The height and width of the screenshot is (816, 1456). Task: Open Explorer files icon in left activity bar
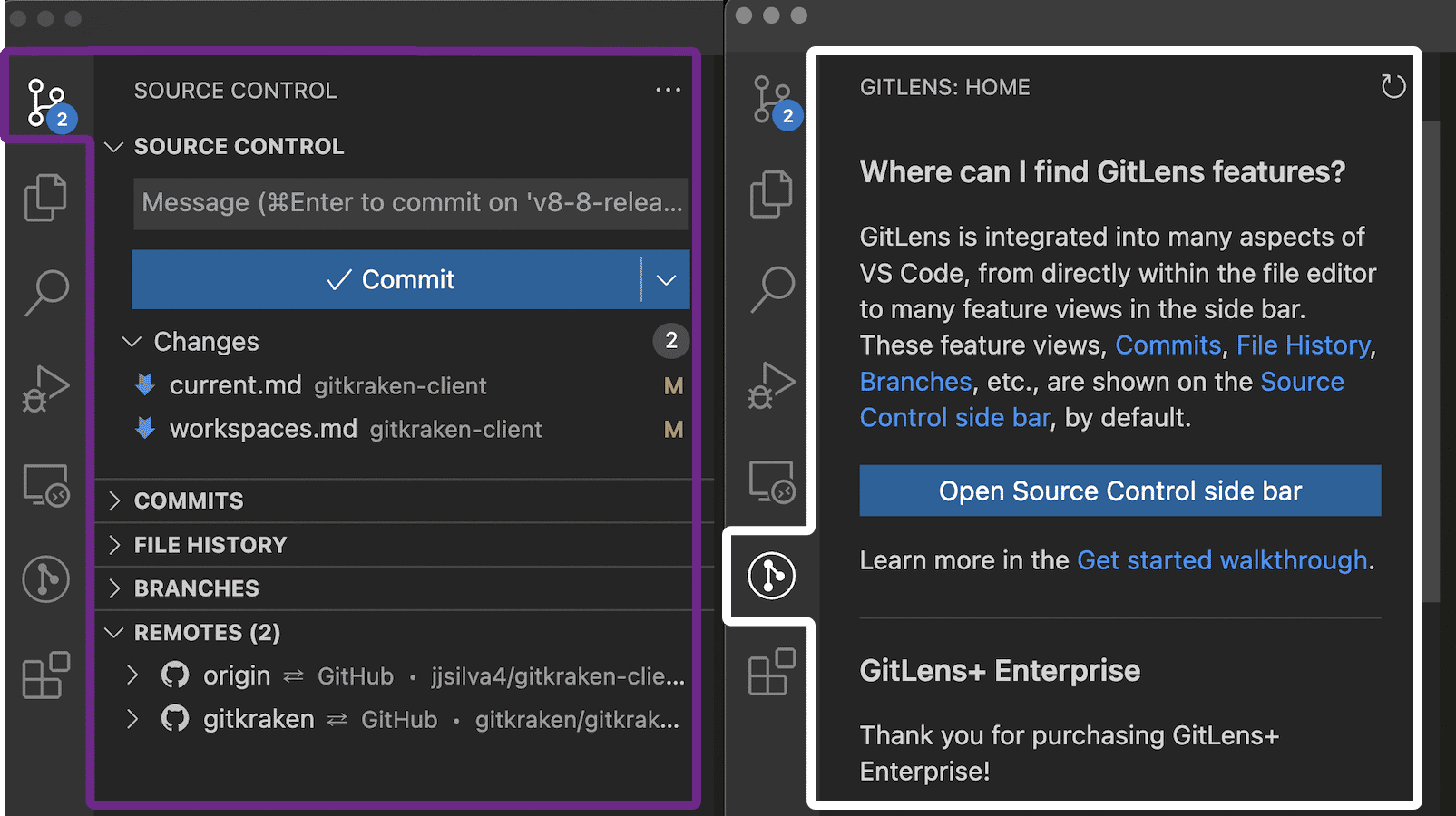click(45, 197)
